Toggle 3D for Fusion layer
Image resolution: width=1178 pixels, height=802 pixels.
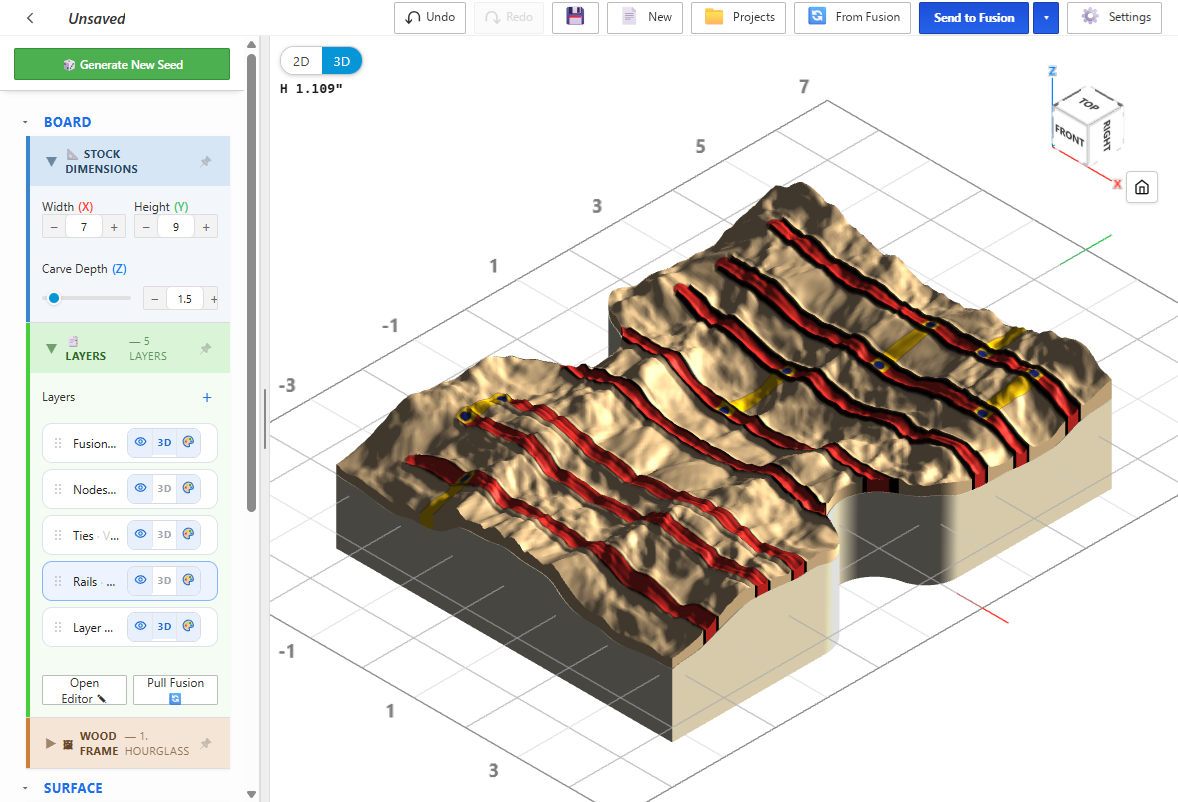click(165, 442)
